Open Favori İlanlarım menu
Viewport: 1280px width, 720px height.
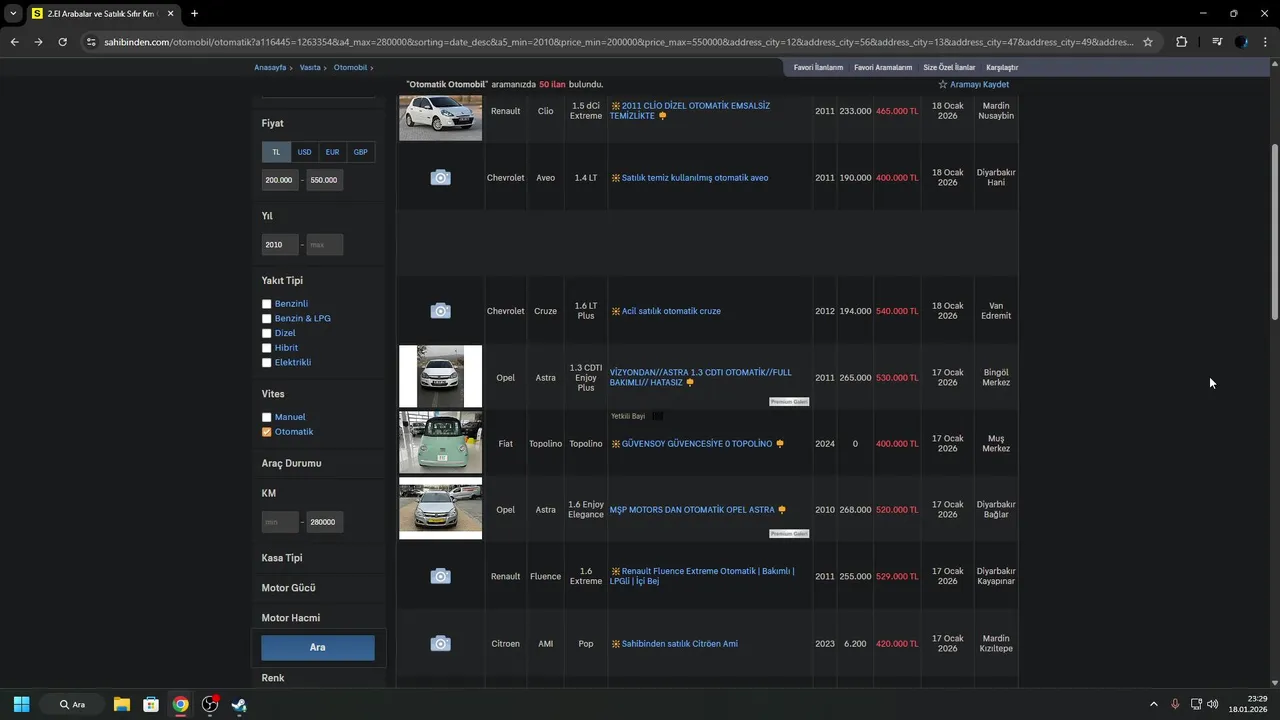click(x=818, y=67)
